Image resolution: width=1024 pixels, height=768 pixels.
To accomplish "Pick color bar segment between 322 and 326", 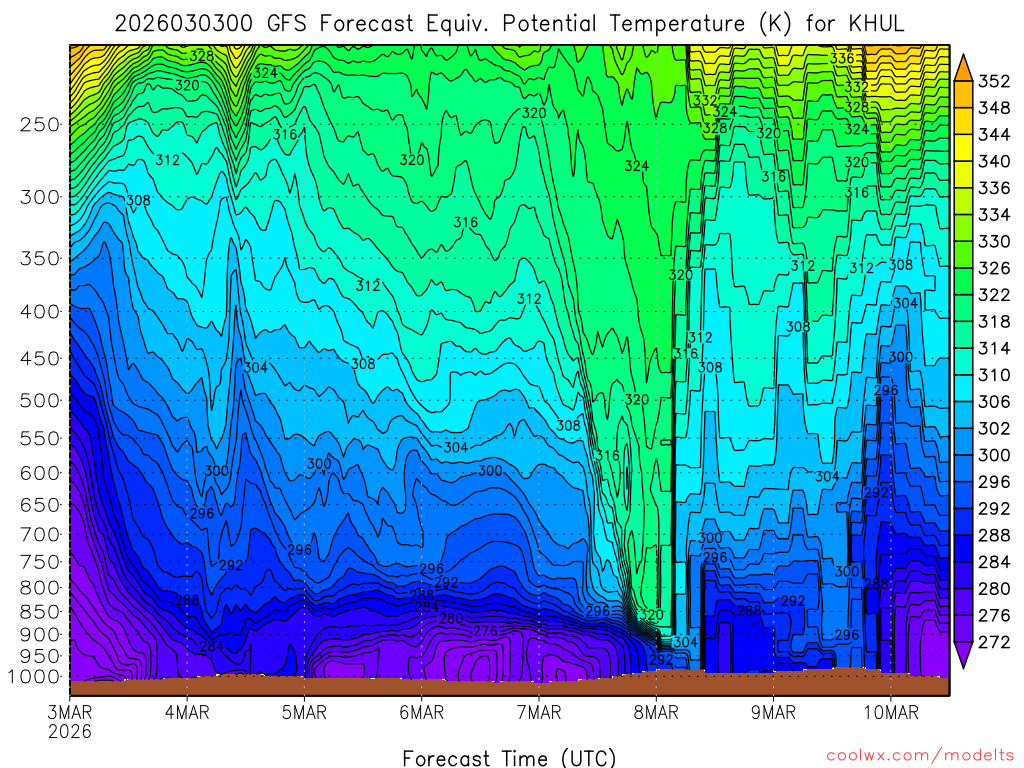I will [963, 281].
